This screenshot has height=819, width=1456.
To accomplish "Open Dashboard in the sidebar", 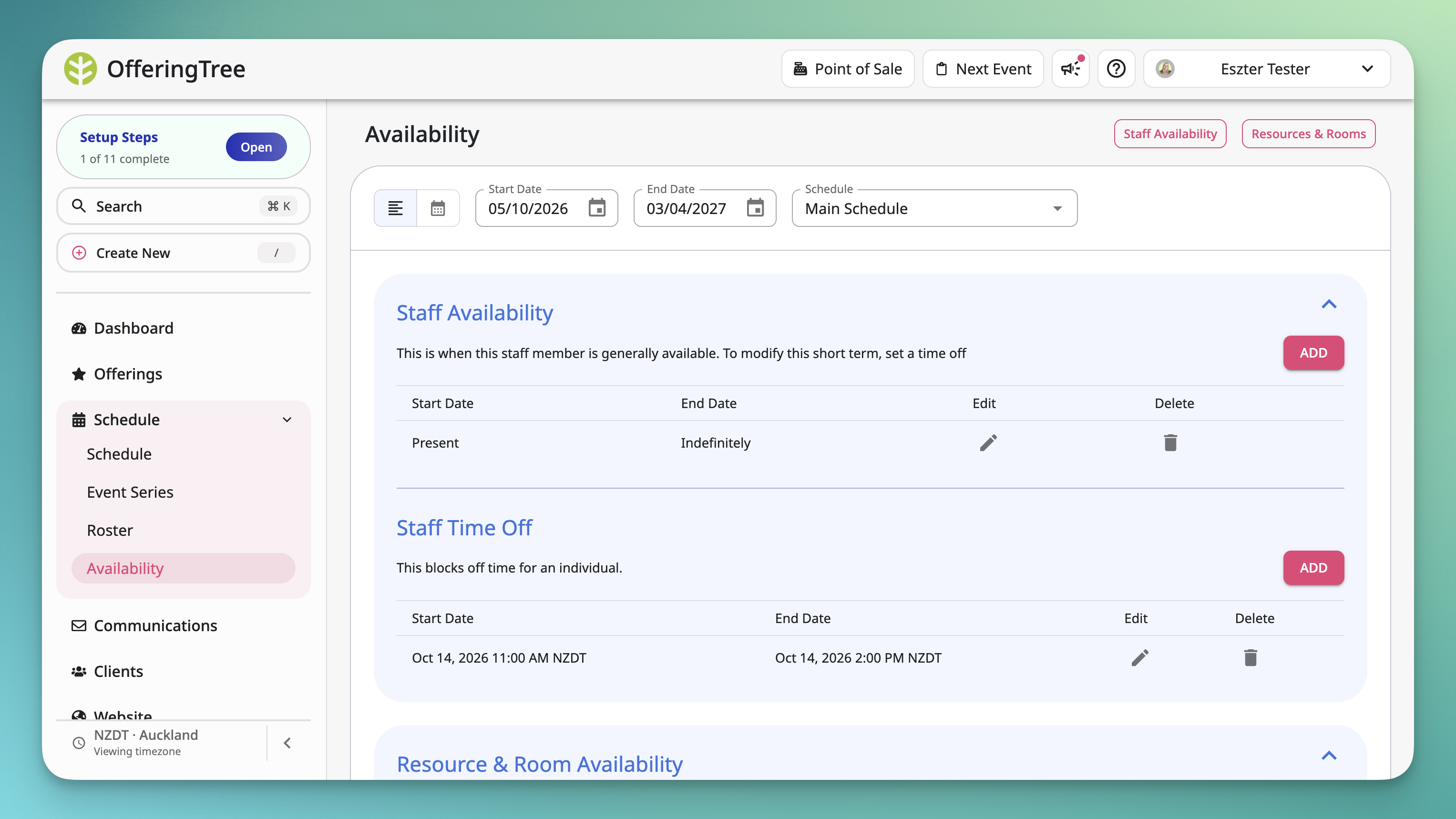I will point(183,328).
